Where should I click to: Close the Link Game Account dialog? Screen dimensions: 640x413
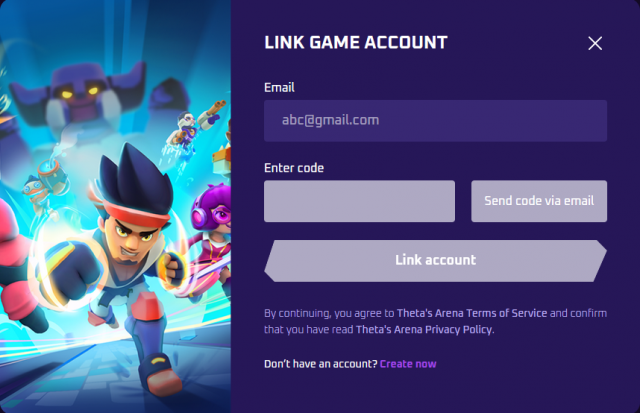tap(595, 43)
